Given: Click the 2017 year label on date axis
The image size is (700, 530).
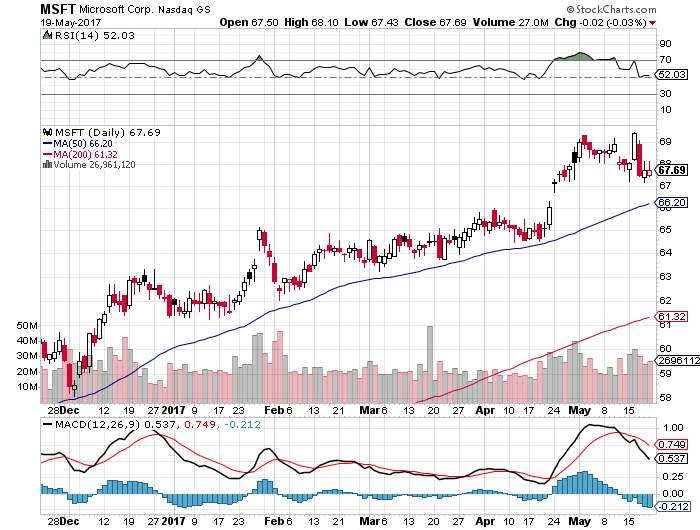Looking at the screenshot, I should tap(174, 409).
